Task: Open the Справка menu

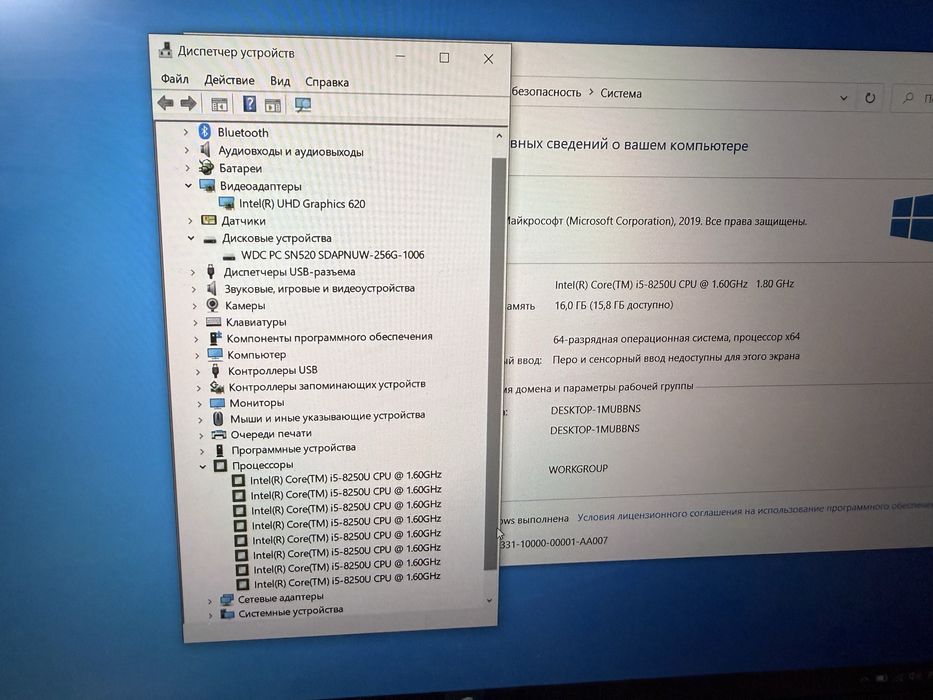Action: (x=327, y=82)
